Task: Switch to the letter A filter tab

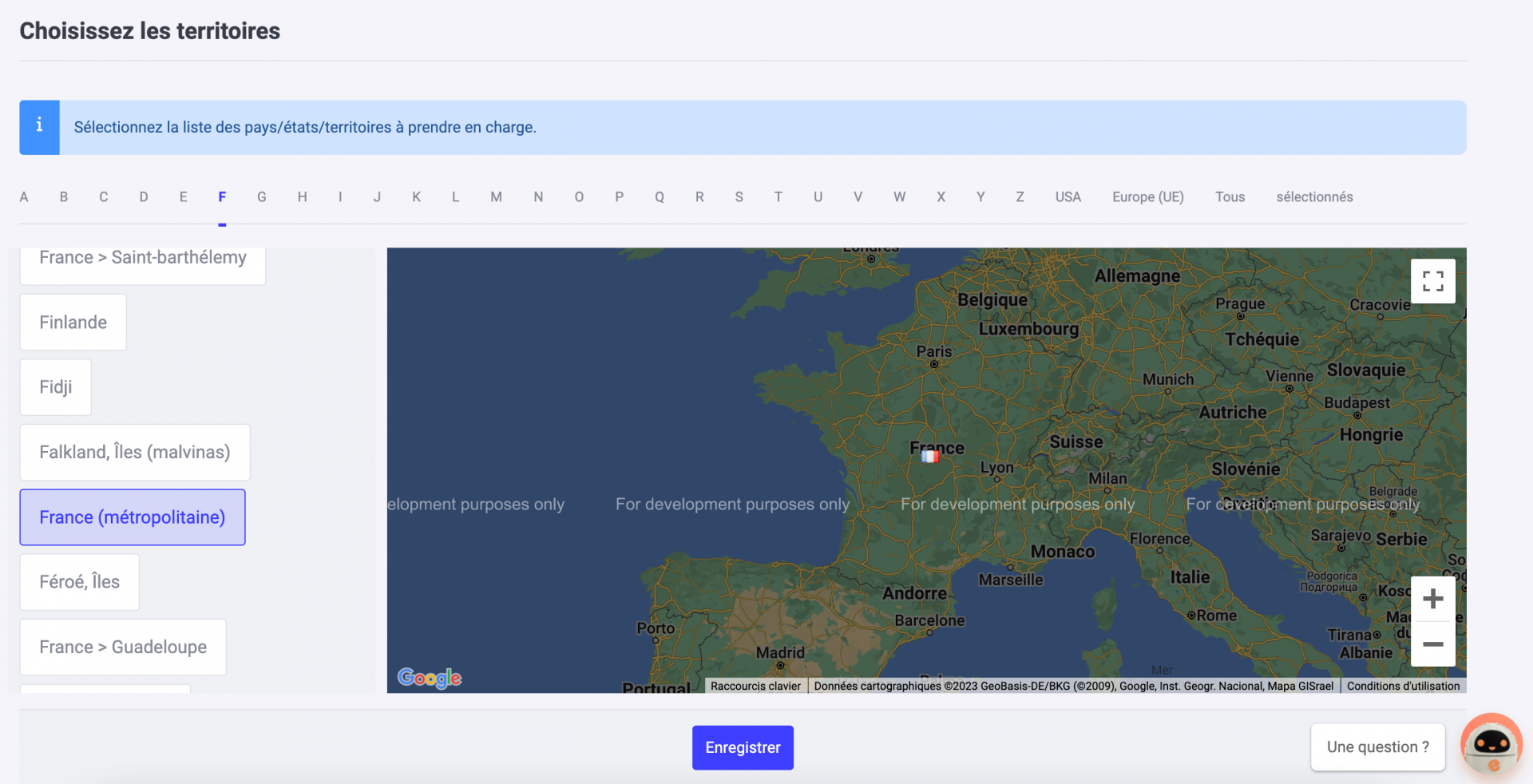Action: tap(24, 196)
